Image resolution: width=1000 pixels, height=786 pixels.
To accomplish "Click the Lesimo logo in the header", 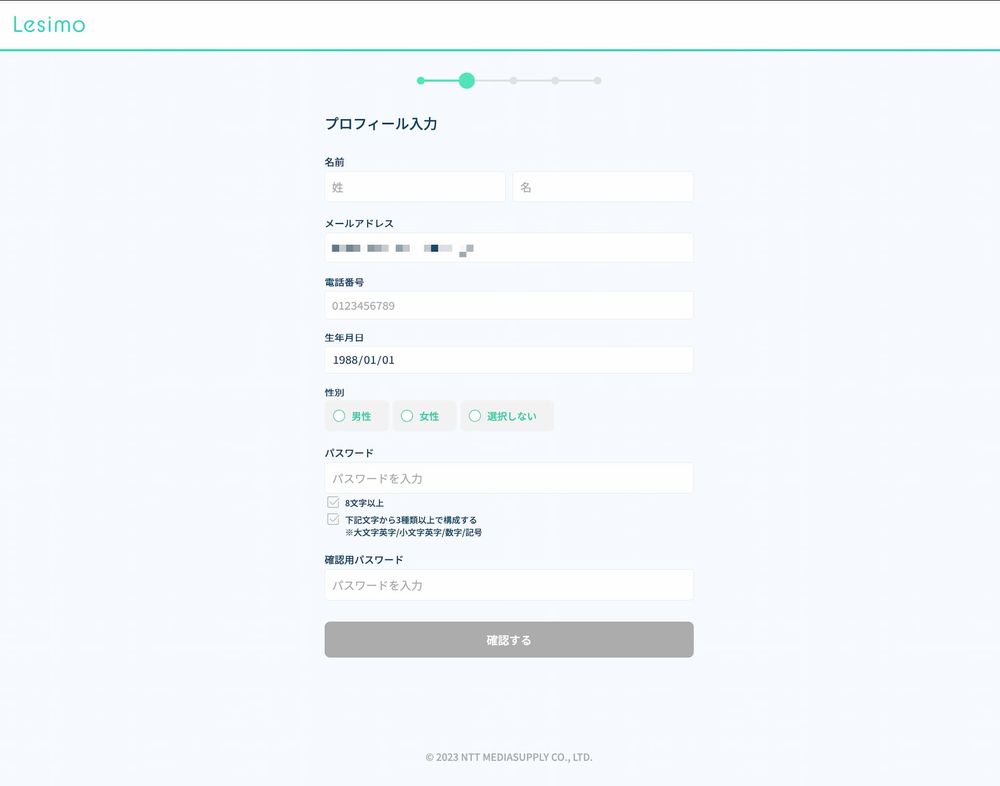I will pos(49,25).
